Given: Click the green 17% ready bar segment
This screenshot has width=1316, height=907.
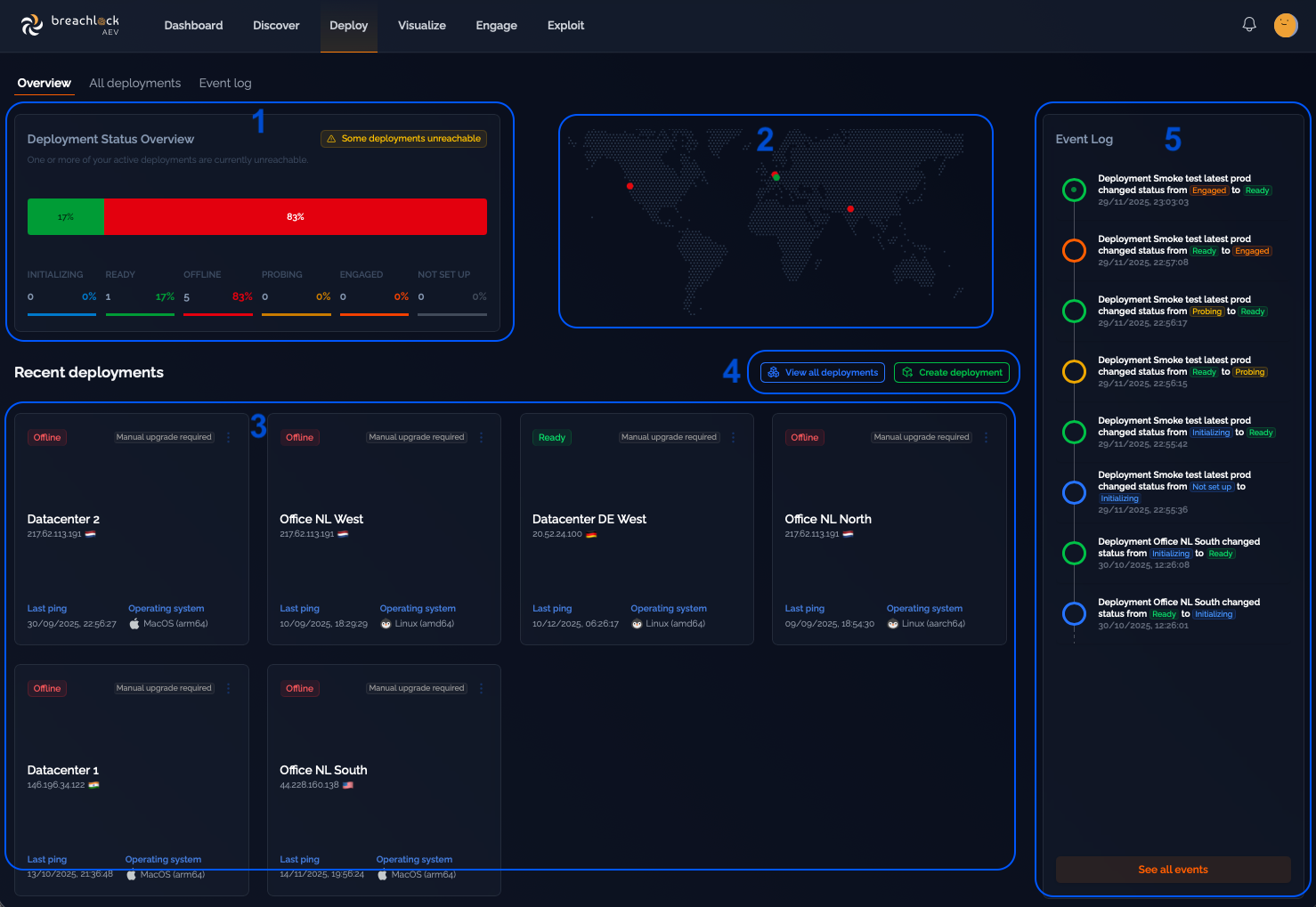Looking at the screenshot, I should [66, 216].
